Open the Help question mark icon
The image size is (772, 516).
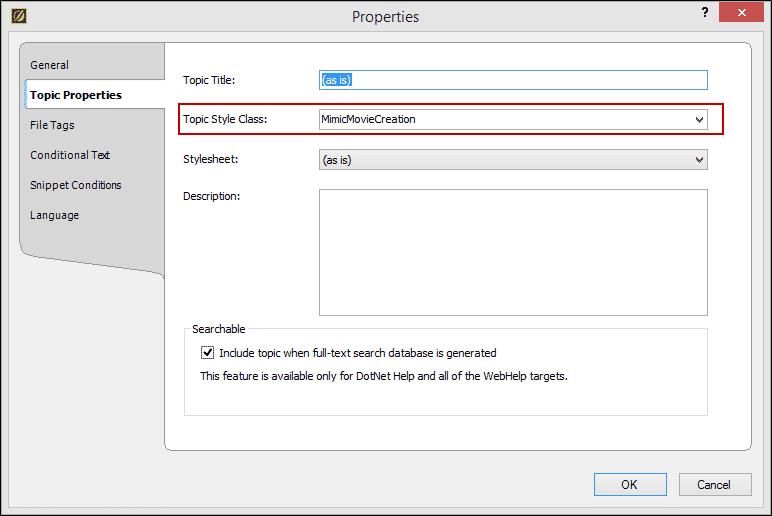click(x=705, y=12)
